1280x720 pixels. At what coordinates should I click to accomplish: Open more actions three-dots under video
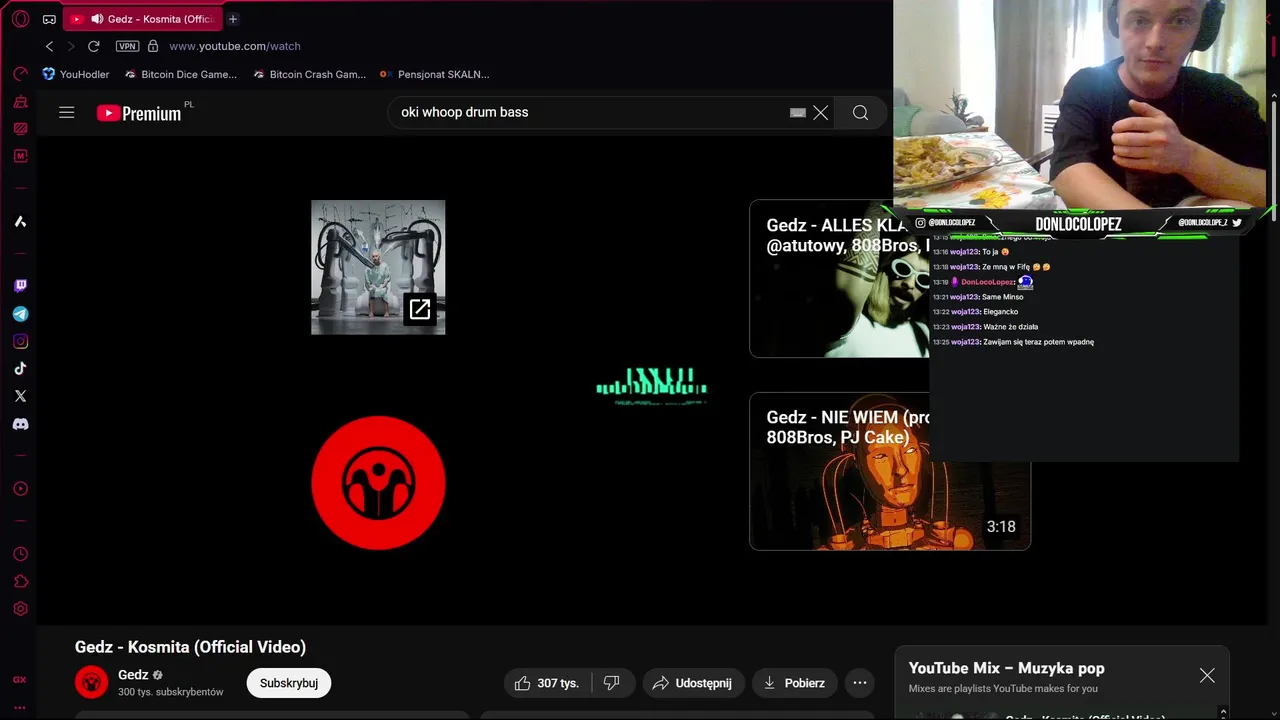(860, 683)
